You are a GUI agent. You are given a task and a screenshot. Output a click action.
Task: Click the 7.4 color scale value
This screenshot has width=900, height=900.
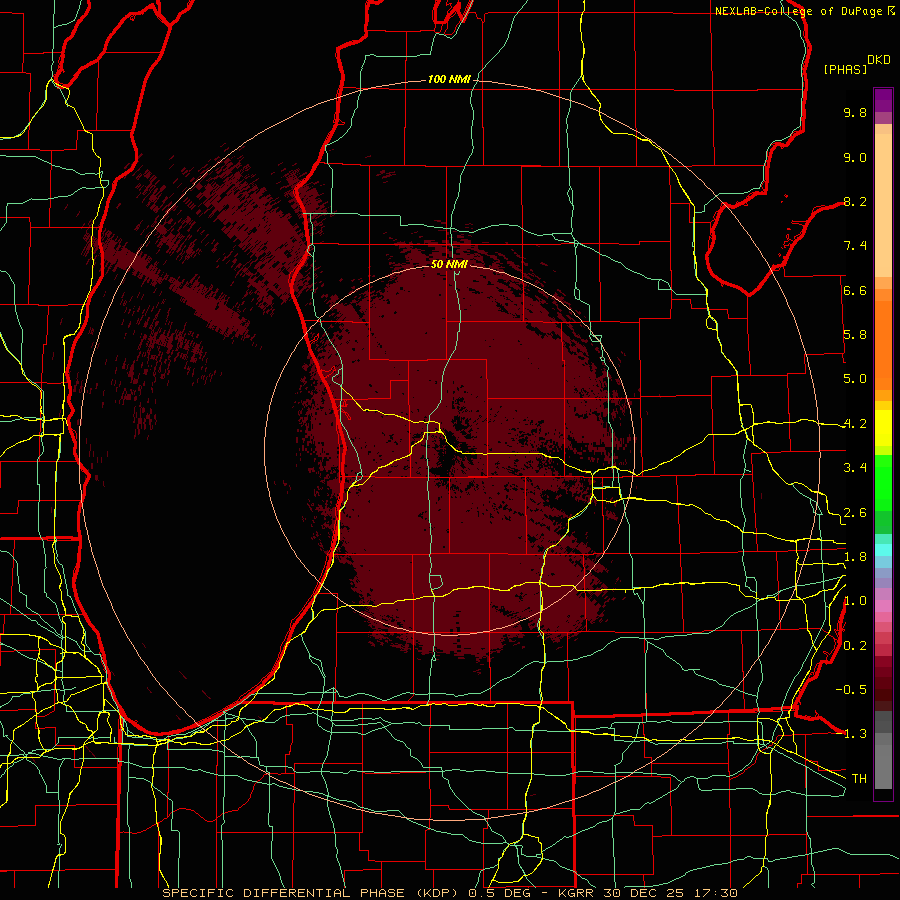(855, 246)
